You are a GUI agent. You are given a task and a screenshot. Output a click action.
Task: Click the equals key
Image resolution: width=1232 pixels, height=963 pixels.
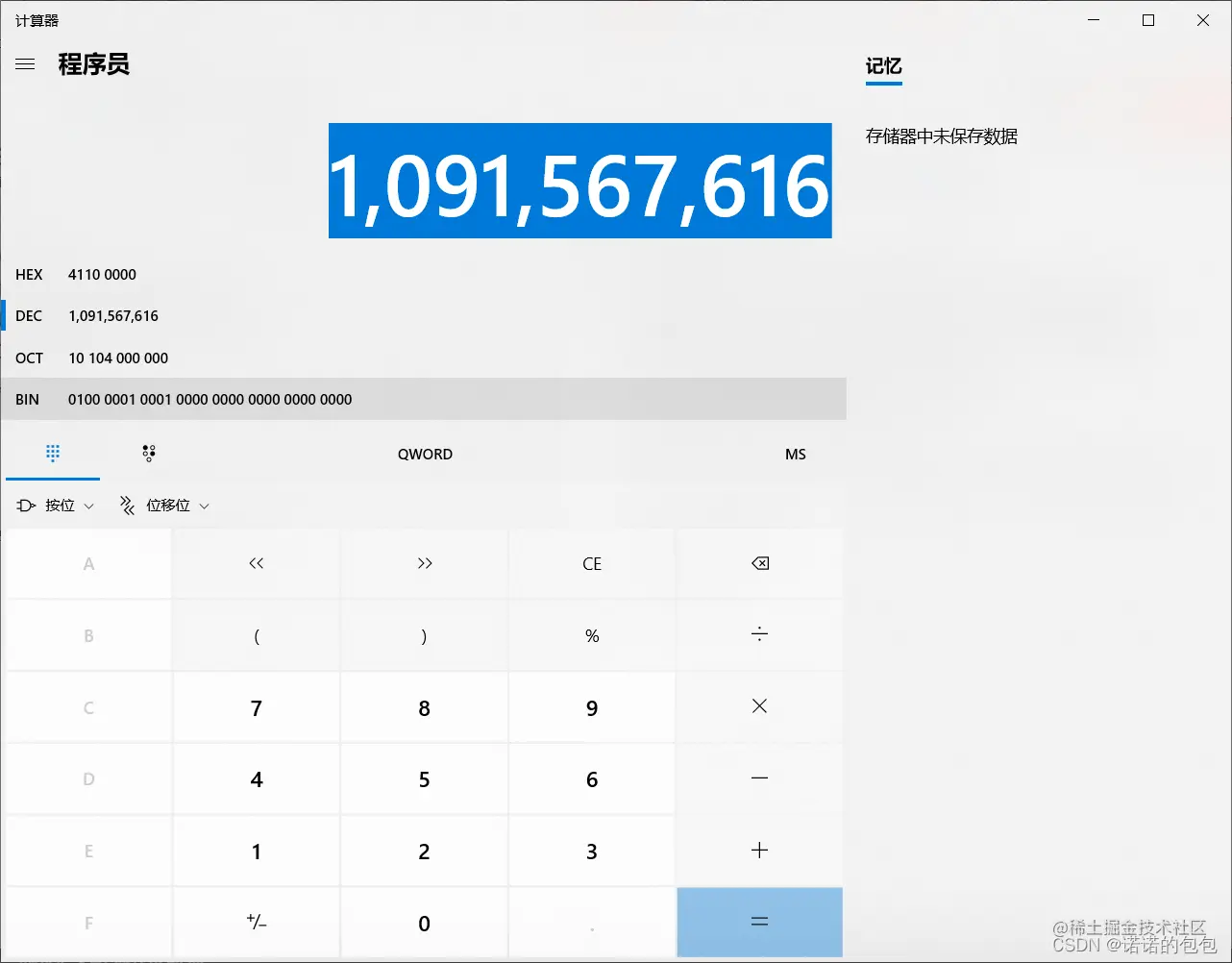tap(759, 923)
